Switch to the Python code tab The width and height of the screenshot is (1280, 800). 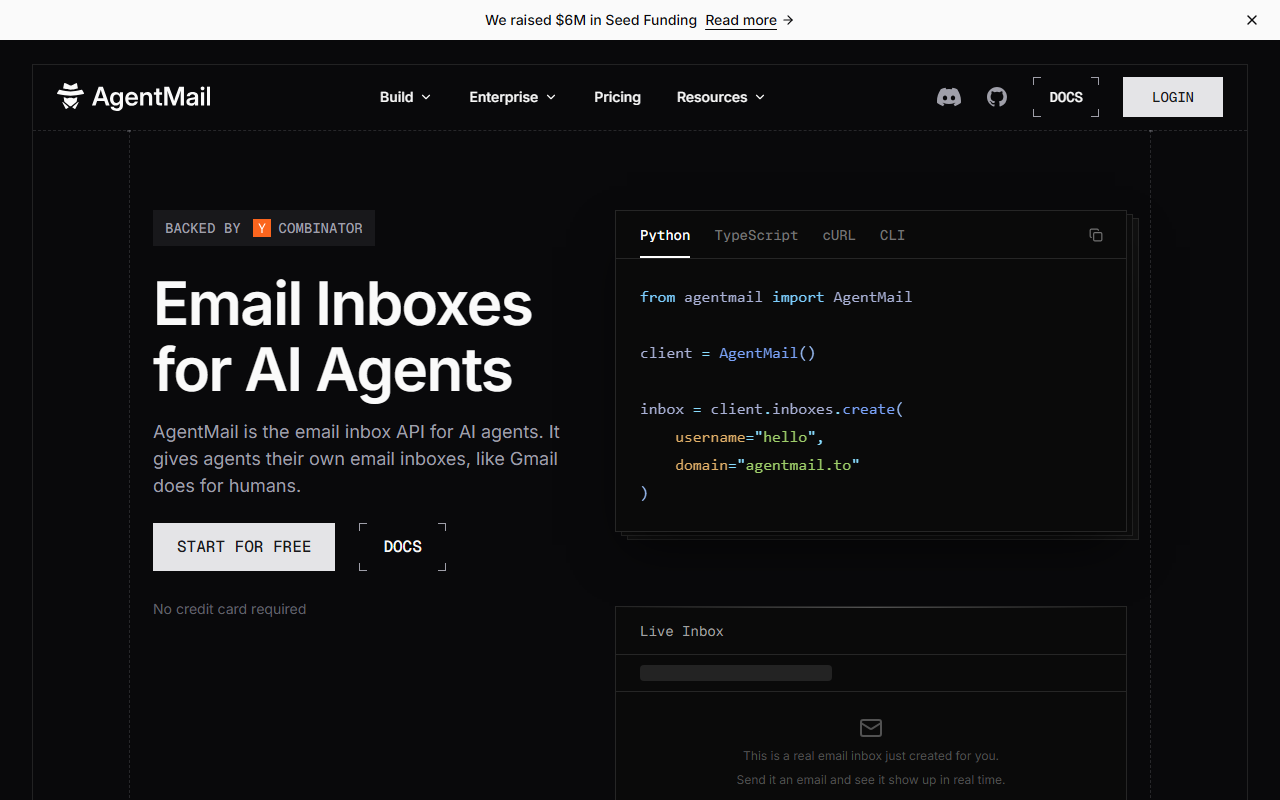[x=665, y=235]
